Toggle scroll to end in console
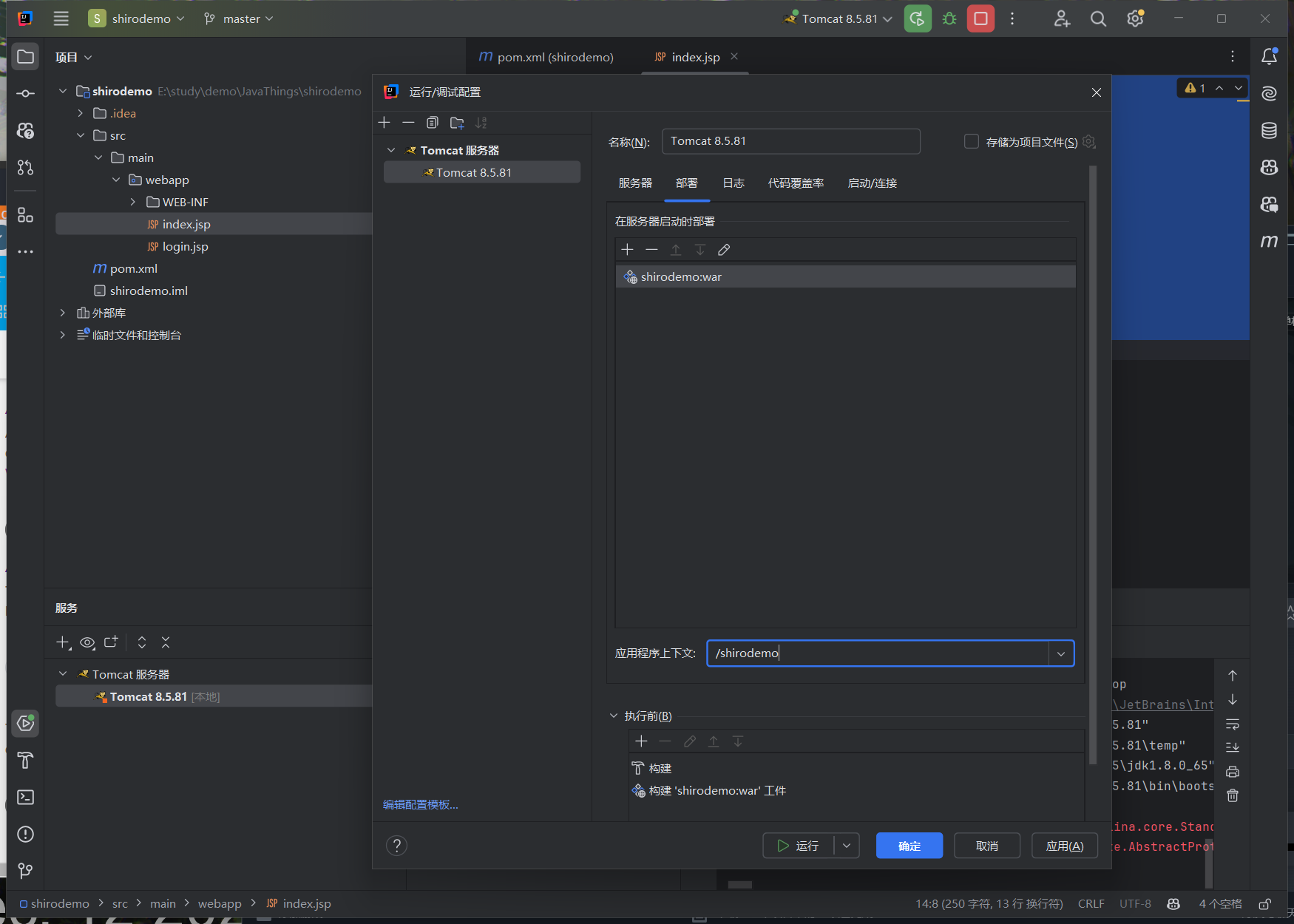Viewport: 1294px width, 924px height. pos(1233,747)
